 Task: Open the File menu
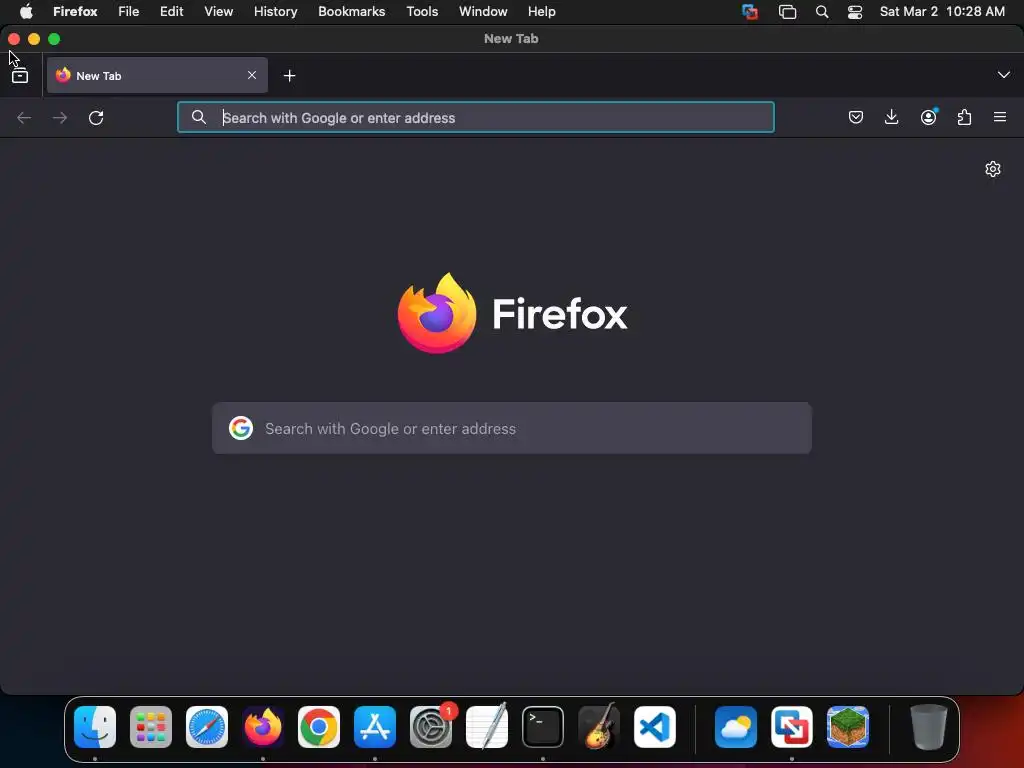coord(129,12)
